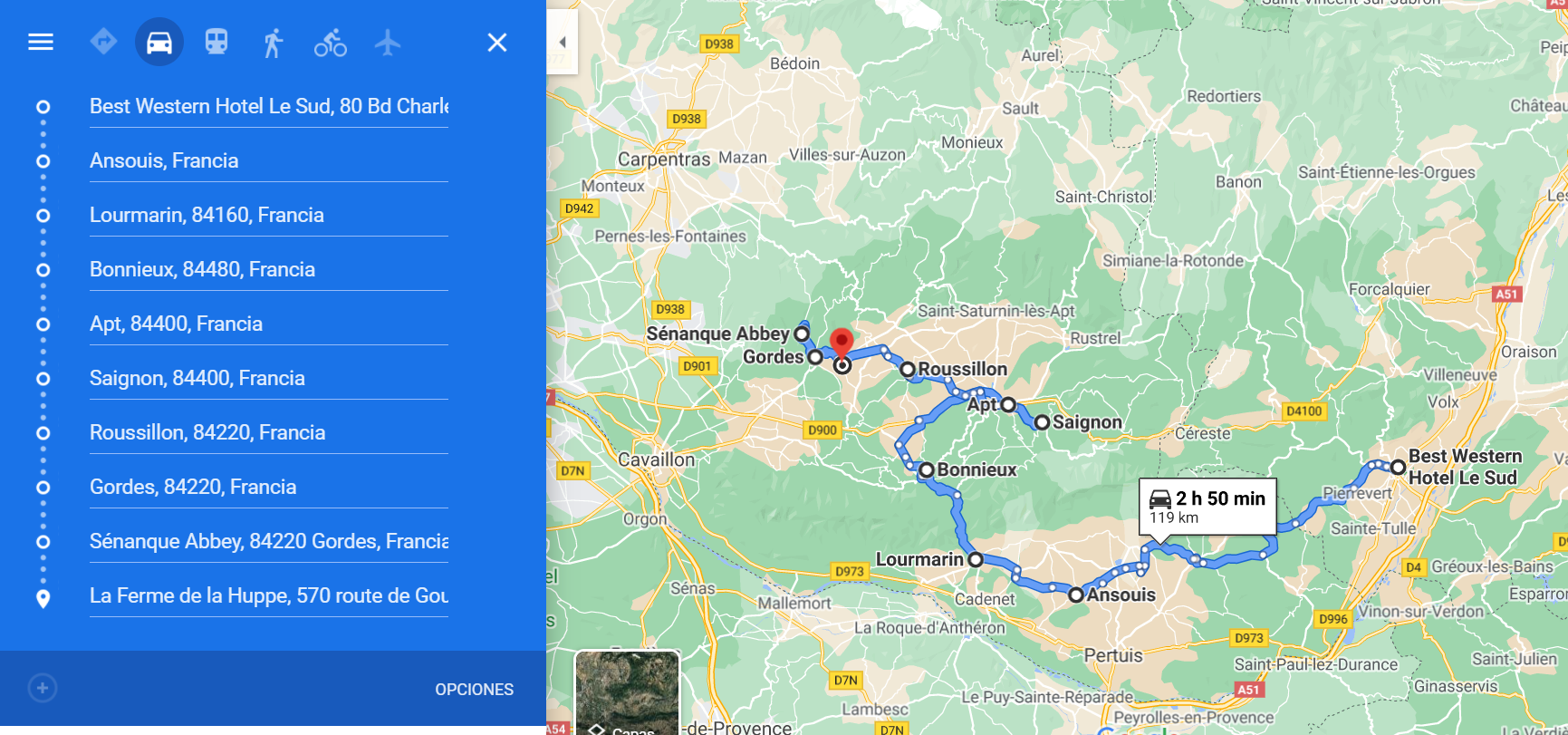Image resolution: width=1568 pixels, height=735 pixels.
Task: Choose the walking mode icon
Action: point(273,43)
